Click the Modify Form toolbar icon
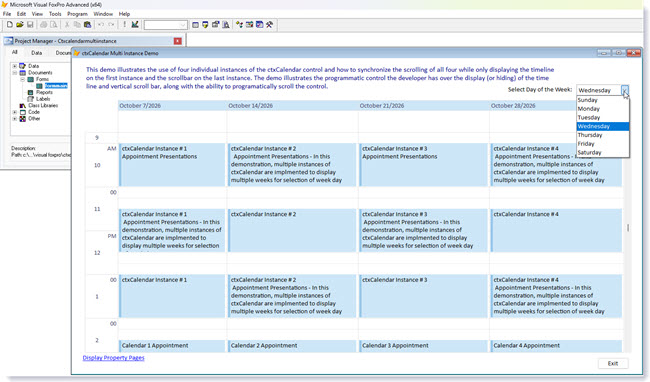 pos(135,25)
